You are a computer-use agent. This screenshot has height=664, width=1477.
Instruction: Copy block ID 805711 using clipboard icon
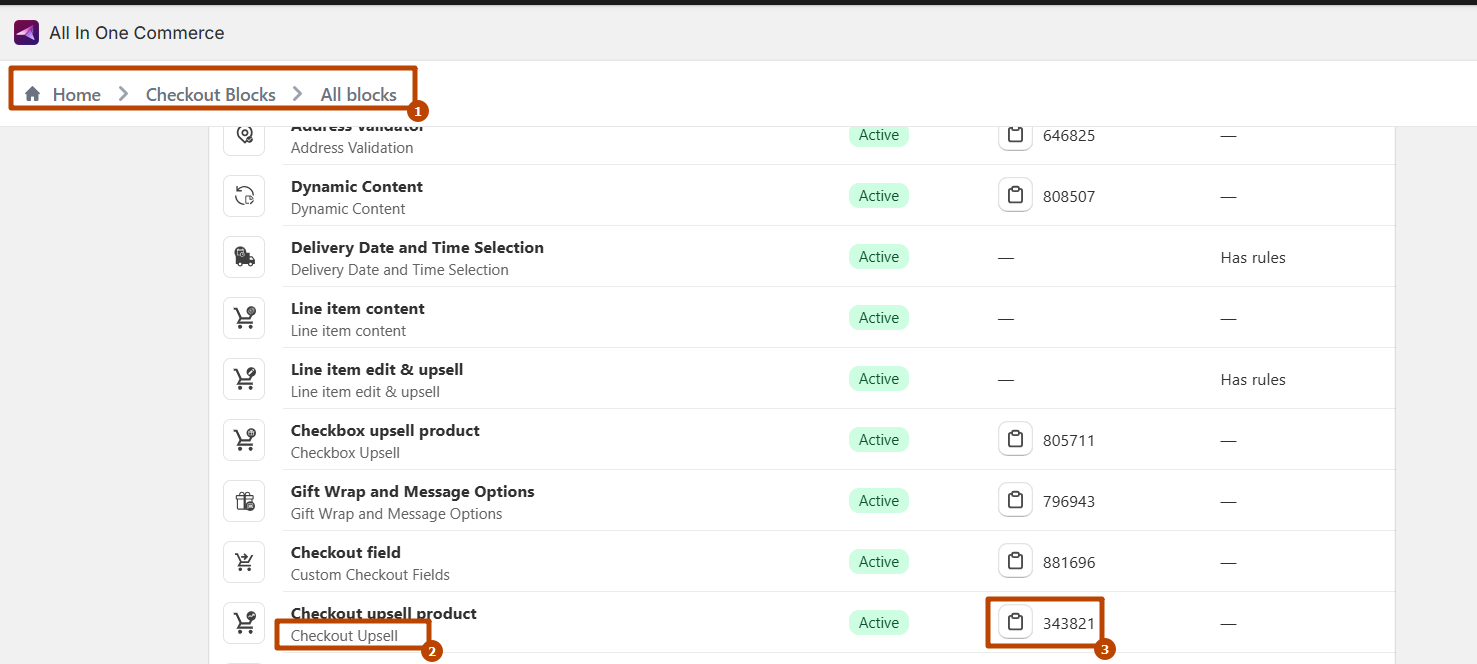(1015, 439)
